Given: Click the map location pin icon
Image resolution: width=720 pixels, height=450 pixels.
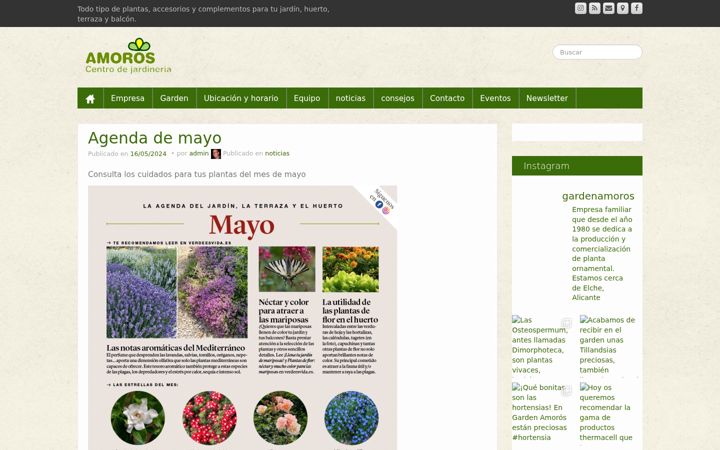Looking at the screenshot, I should pos(623,8).
